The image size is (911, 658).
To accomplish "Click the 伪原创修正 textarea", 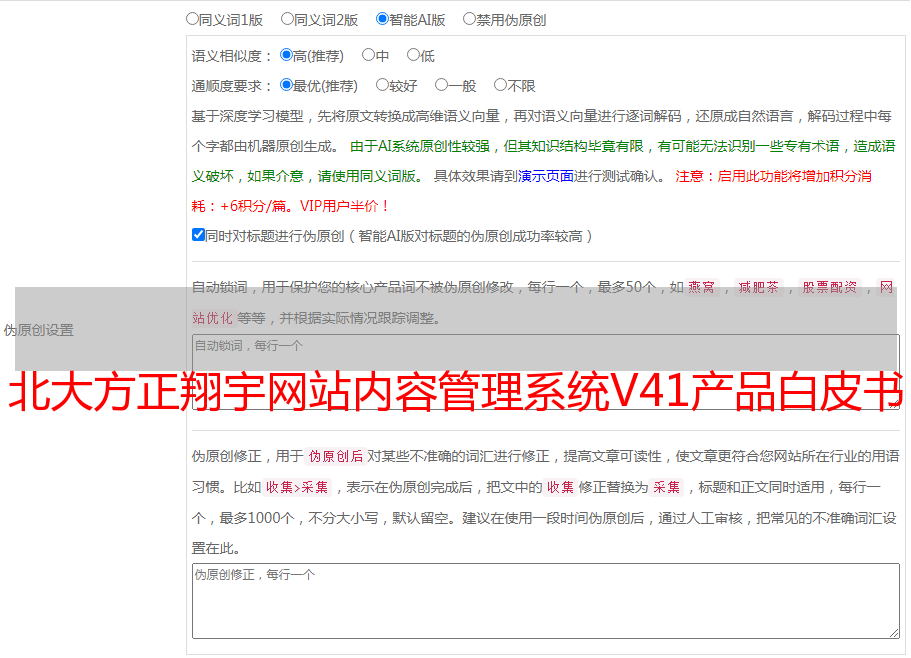I will [x=546, y=601].
